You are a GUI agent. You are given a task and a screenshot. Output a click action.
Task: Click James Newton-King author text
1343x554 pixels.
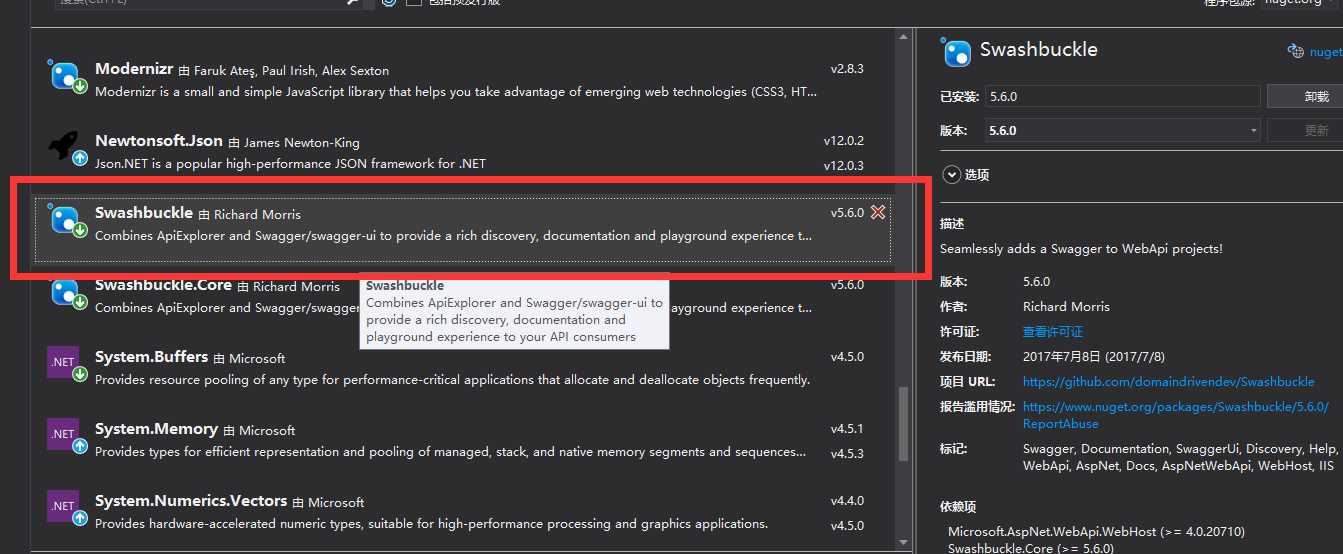pos(301,143)
